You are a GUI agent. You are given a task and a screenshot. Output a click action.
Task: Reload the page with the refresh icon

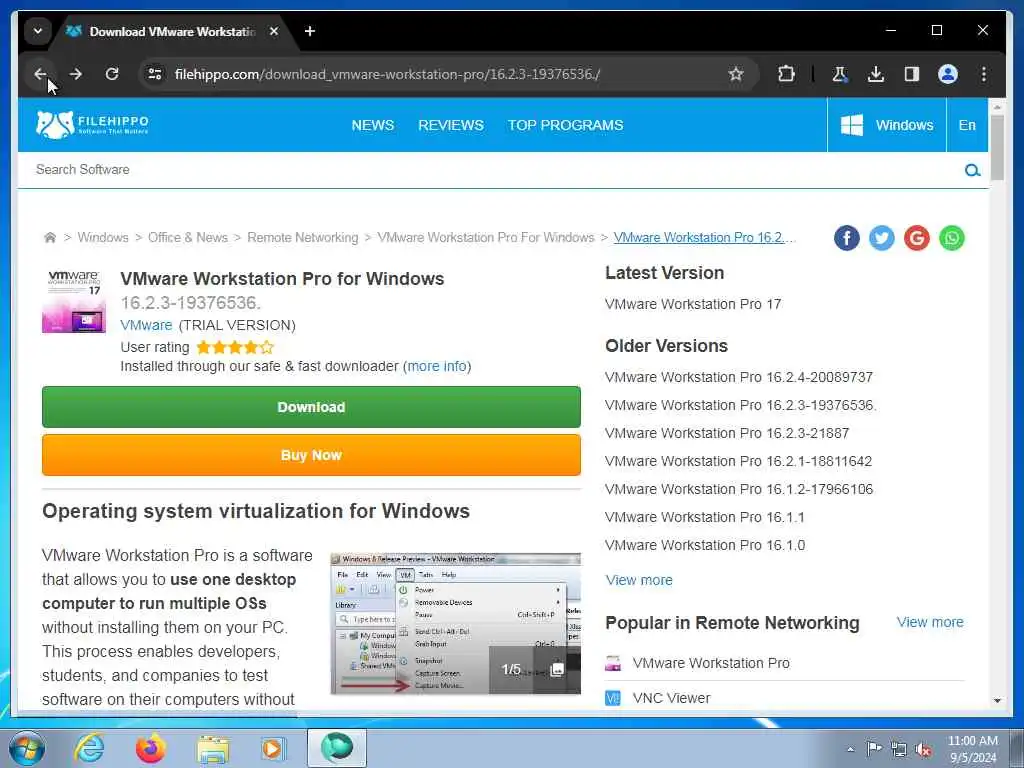tap(112, 74)
